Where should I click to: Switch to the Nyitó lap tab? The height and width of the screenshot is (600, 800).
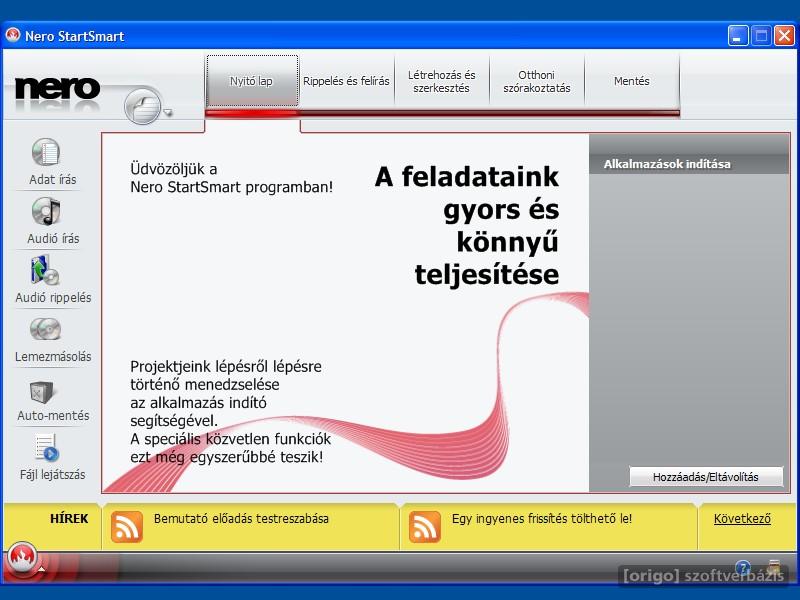[252, 81]
